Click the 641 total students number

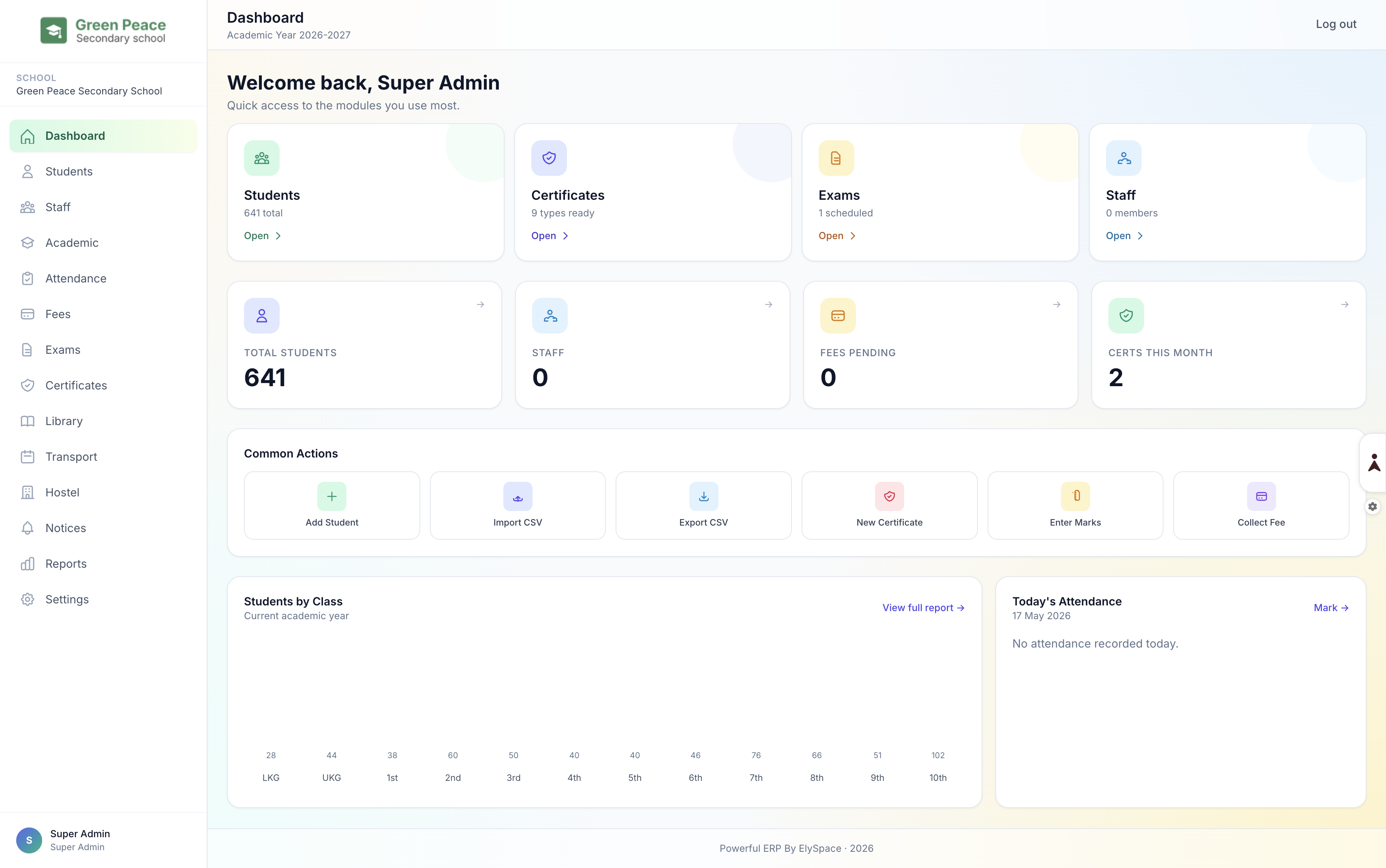(265, 378)
